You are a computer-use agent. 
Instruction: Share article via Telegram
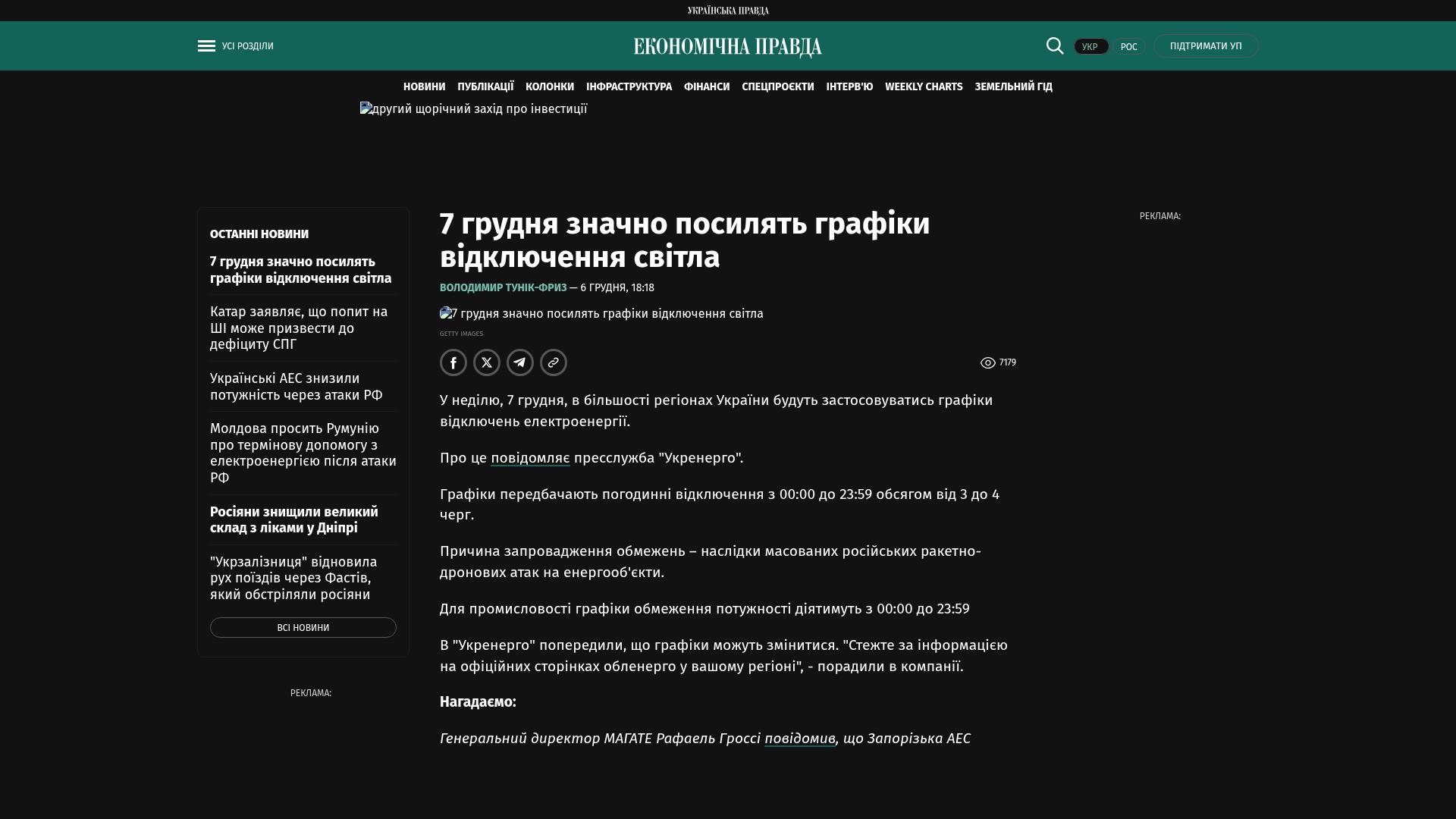point(520,362)
